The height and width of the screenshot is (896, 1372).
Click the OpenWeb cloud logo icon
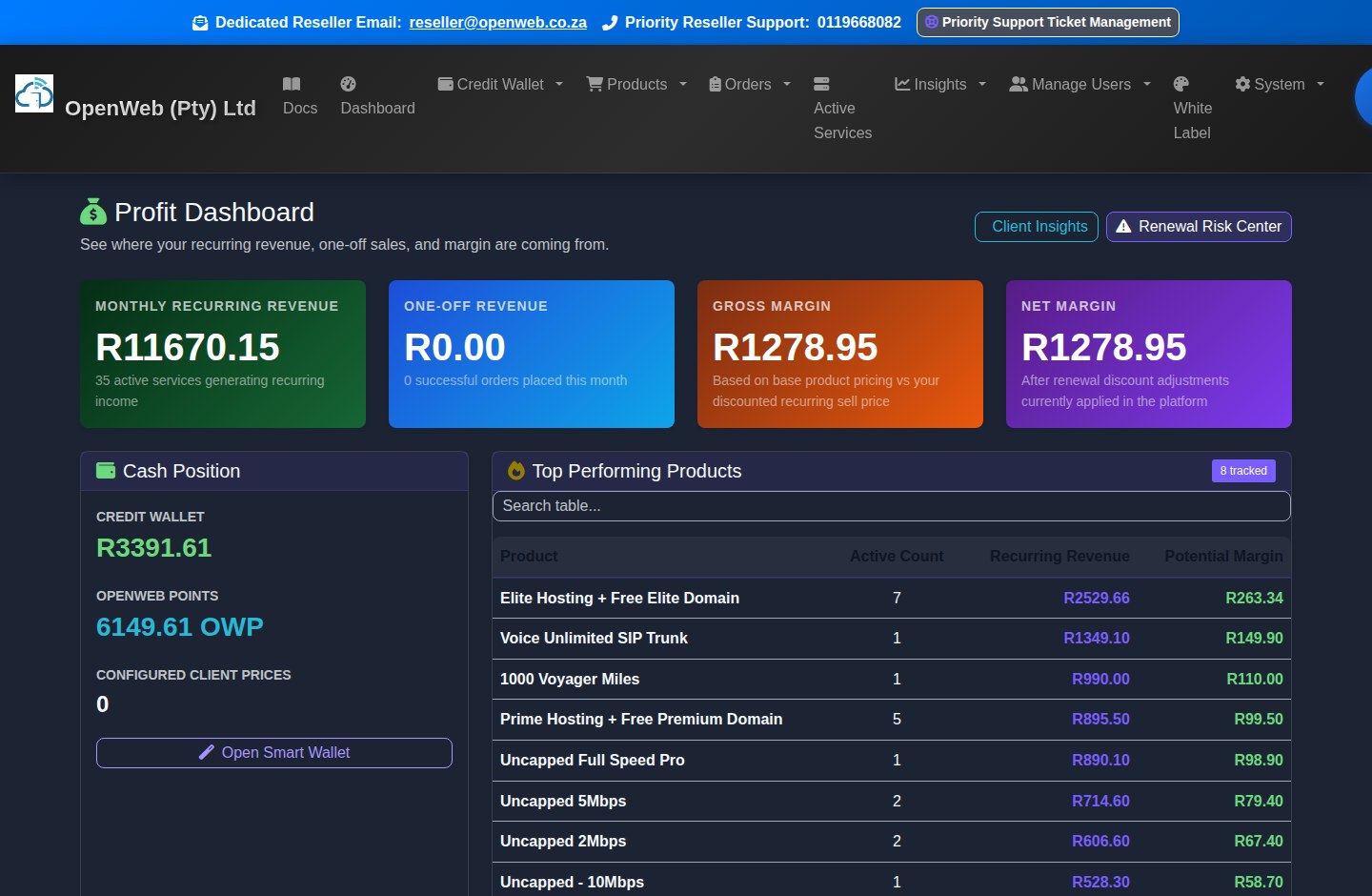tap(34, 93)
